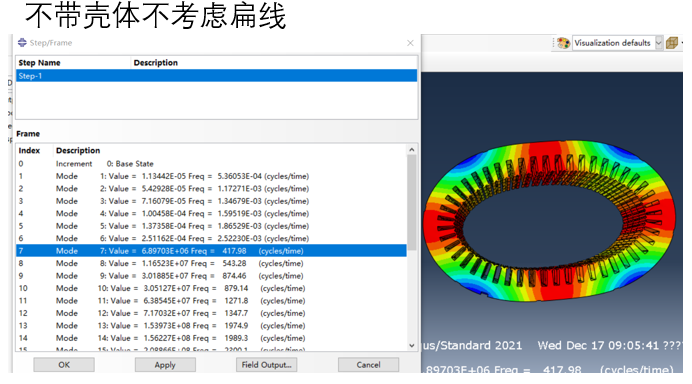
Task: Click the frame list scroll down arrow
Action: pyautogui.click(x=412, y=346)
